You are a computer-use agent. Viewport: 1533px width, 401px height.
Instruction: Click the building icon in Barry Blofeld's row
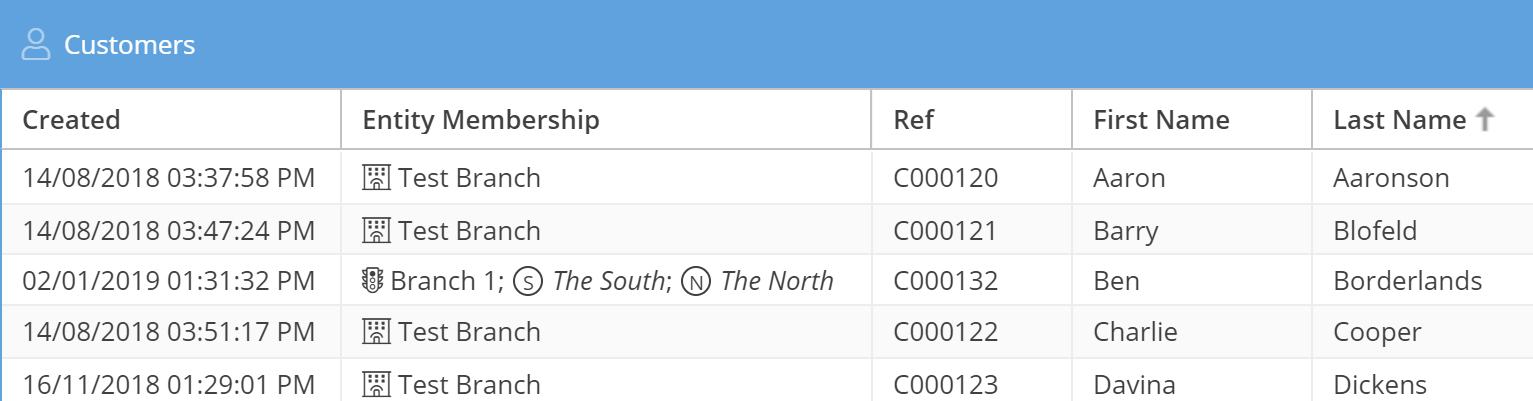pyautogui.click(x=375, y=231)
